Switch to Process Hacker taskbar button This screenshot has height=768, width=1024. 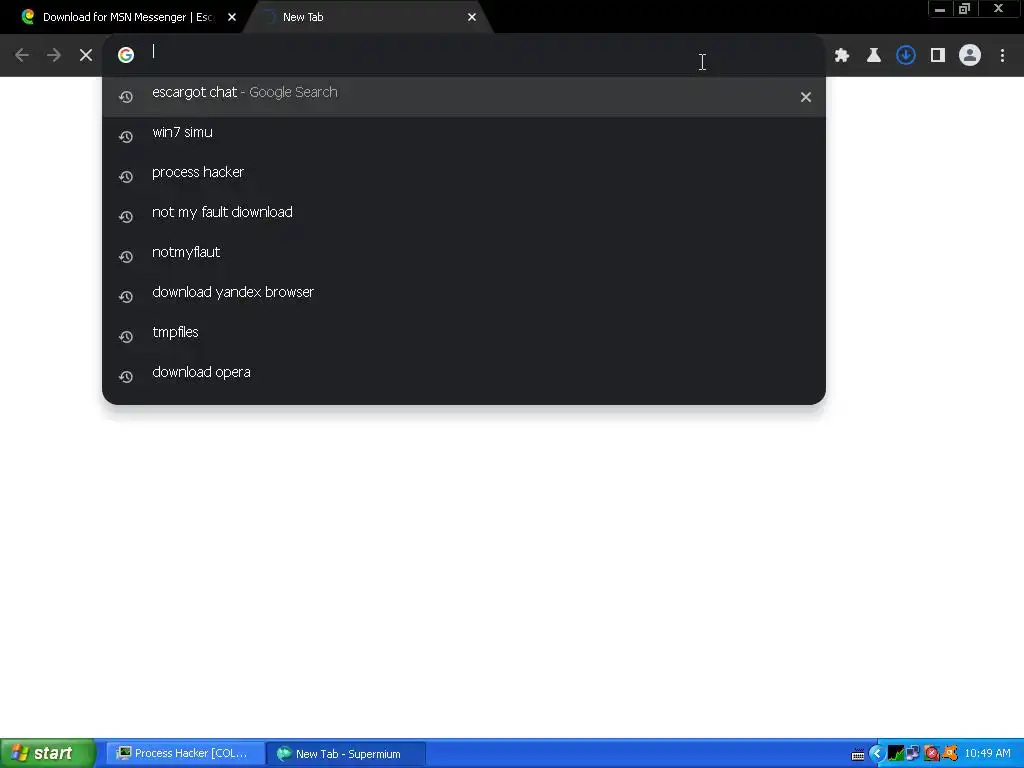[x=184, y=754]
